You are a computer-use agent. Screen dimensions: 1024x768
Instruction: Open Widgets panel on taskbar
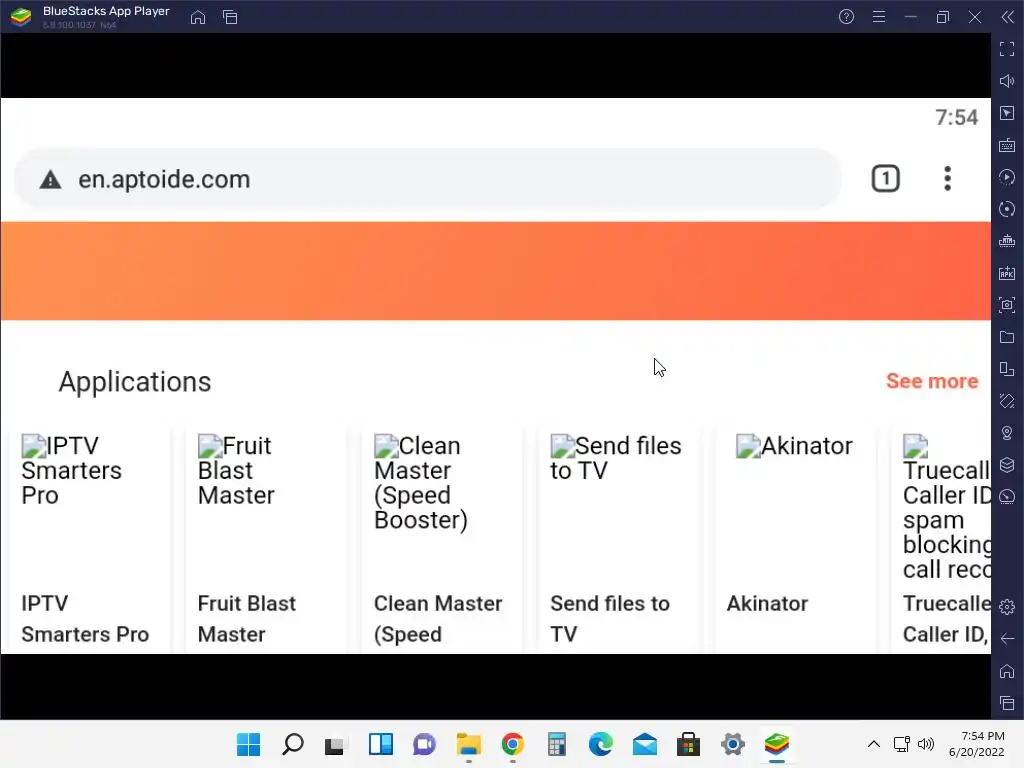380,744
